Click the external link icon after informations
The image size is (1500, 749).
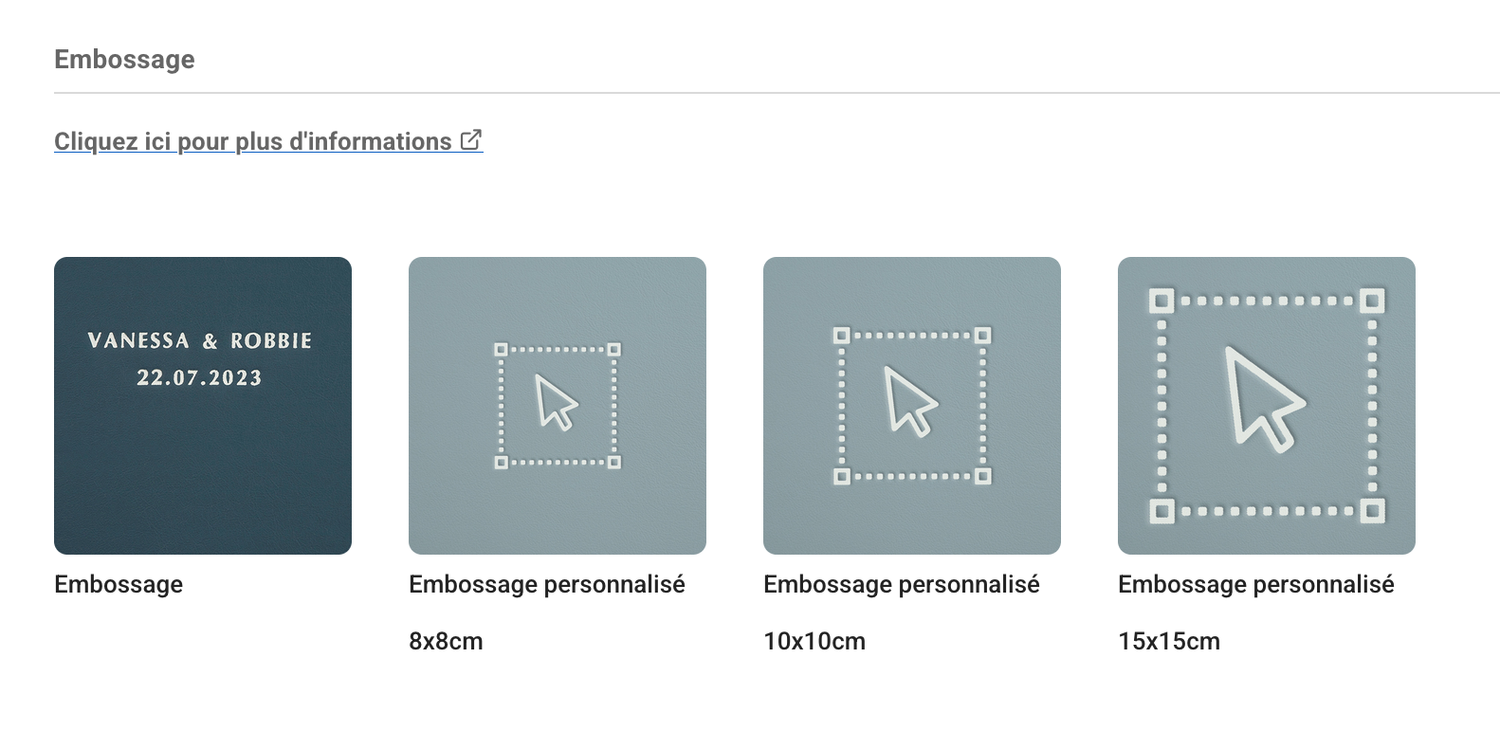pyautogui.click(x=471, y=140)
